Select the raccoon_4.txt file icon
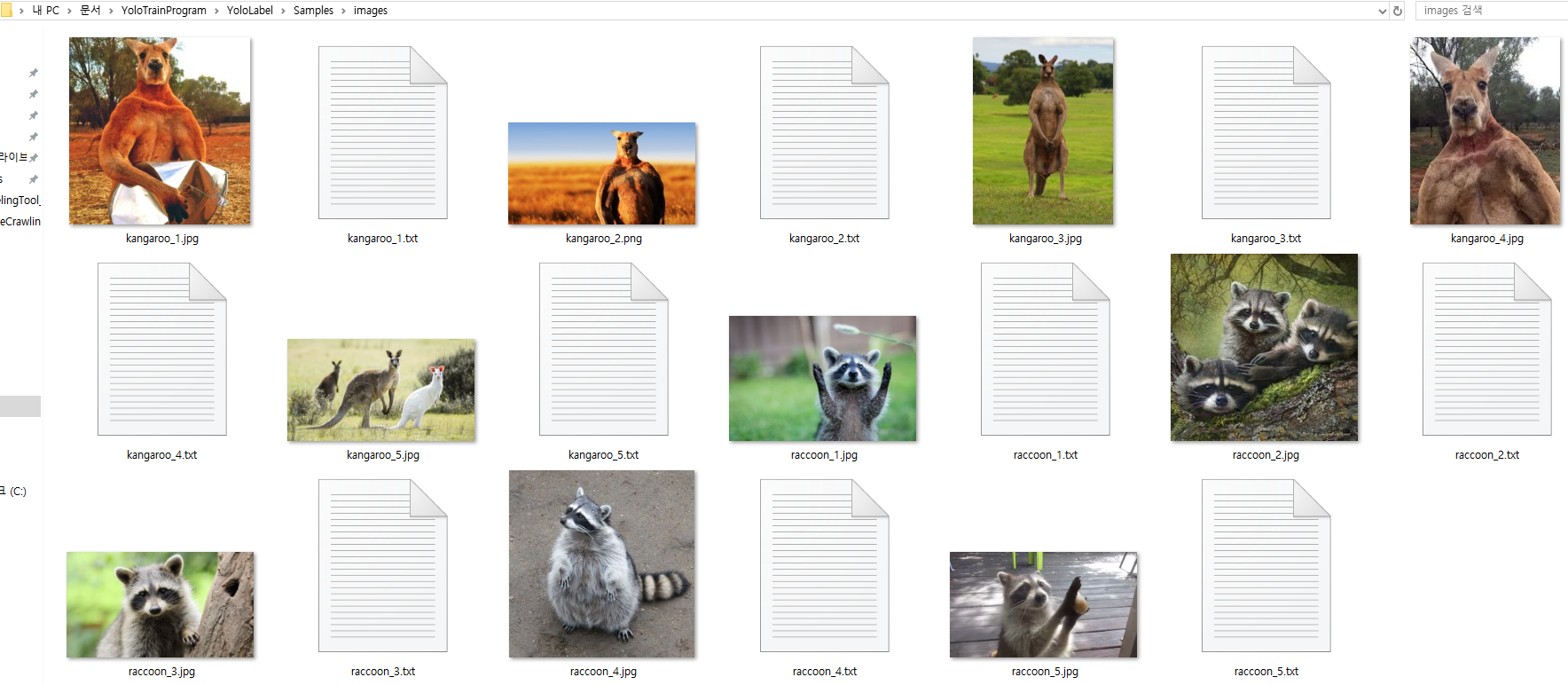Image resolution: width=1568 pixels, height=685 pixels. coord(825,565)
